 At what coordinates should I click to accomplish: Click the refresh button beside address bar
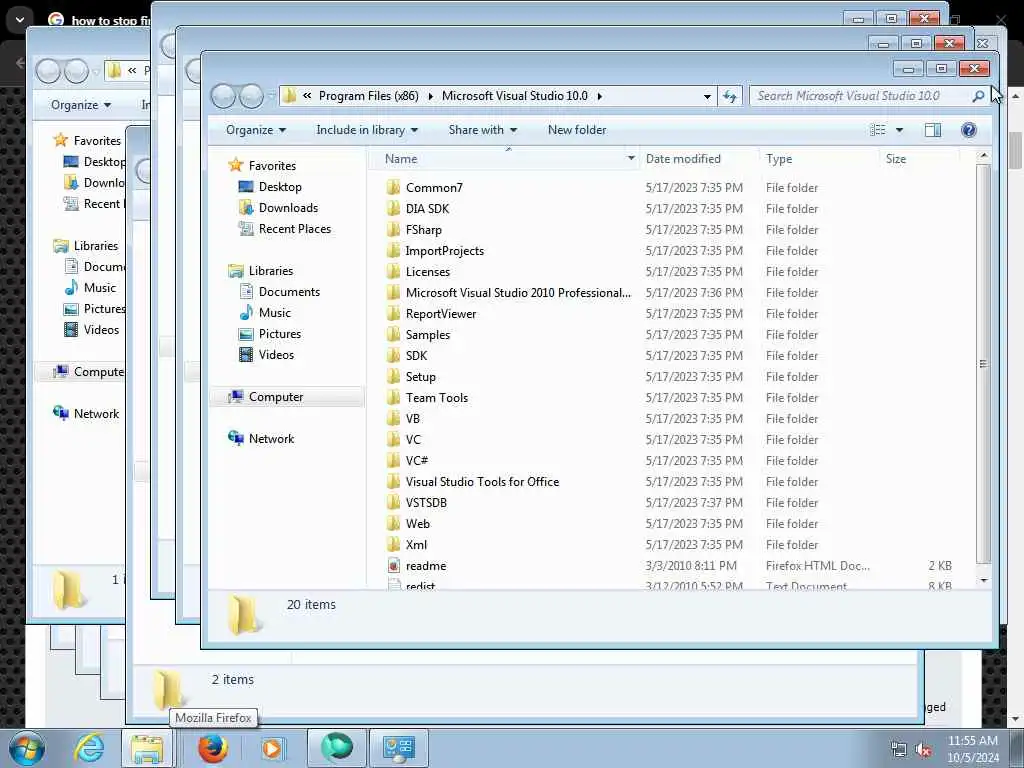point(729,97)
